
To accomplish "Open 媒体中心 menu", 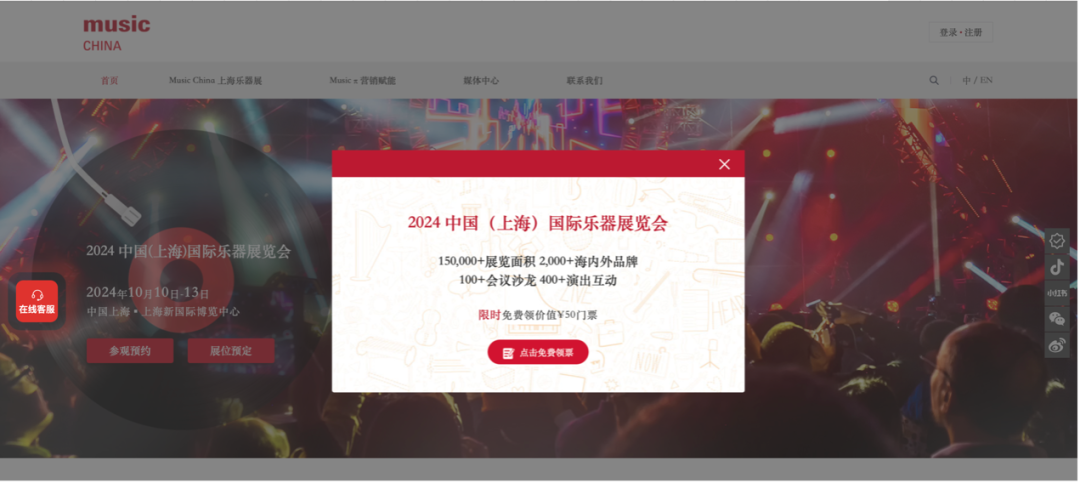I will point(481,81).
